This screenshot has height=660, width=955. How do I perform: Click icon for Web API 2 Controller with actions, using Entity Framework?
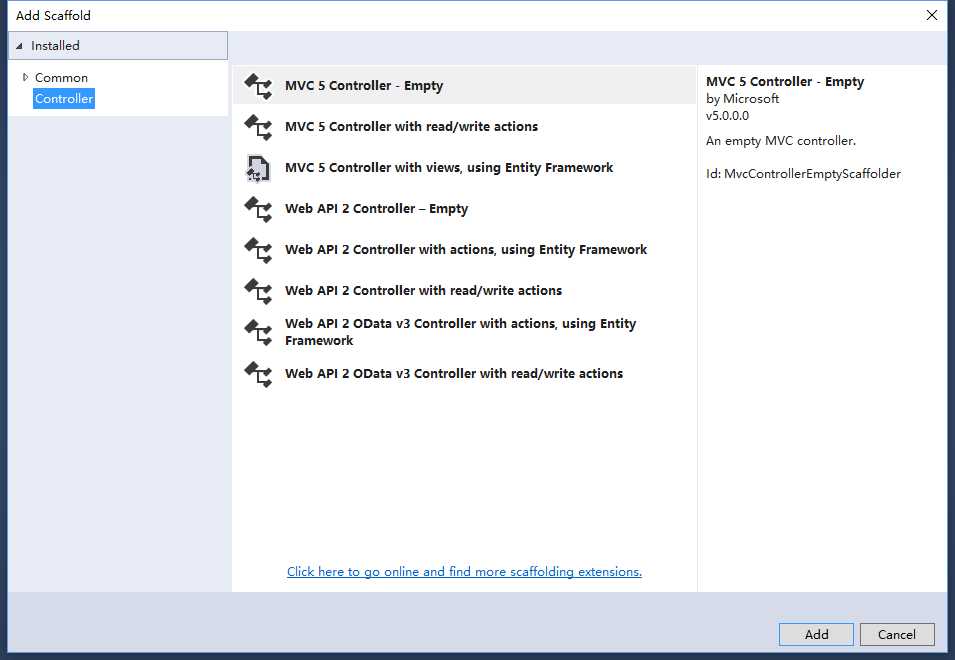[258, 250]
